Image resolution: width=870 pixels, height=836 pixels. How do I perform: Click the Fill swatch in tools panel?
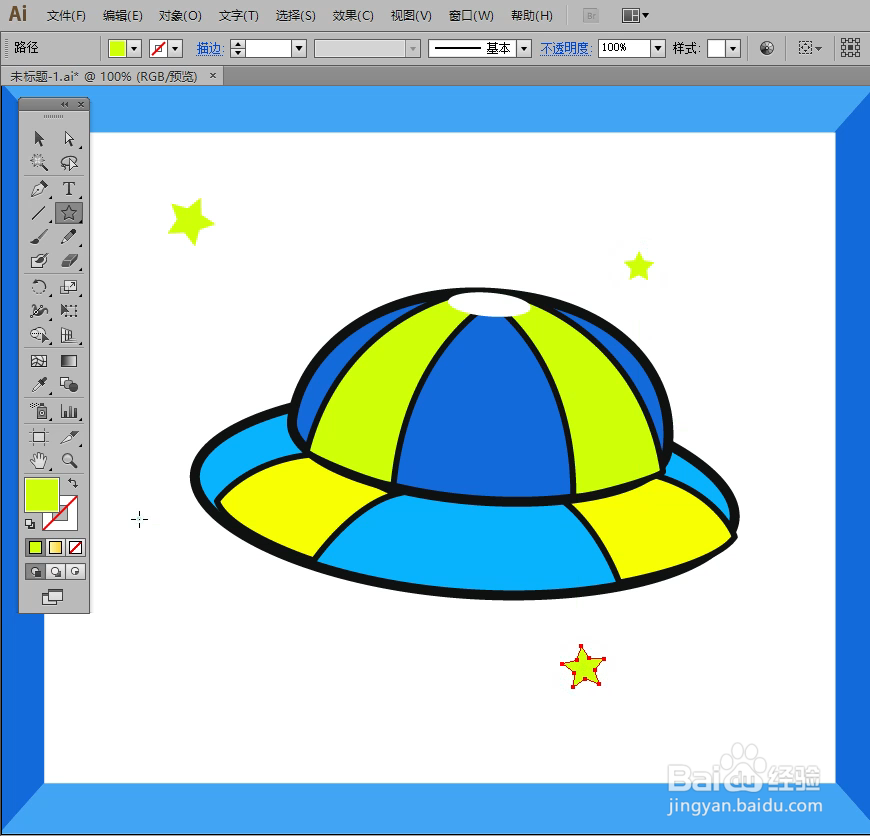click(42, 495)
